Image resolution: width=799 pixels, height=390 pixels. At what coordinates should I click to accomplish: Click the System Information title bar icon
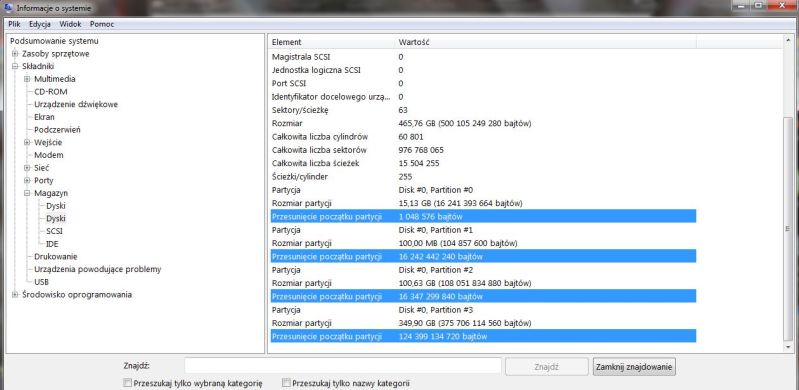(8, 8)
